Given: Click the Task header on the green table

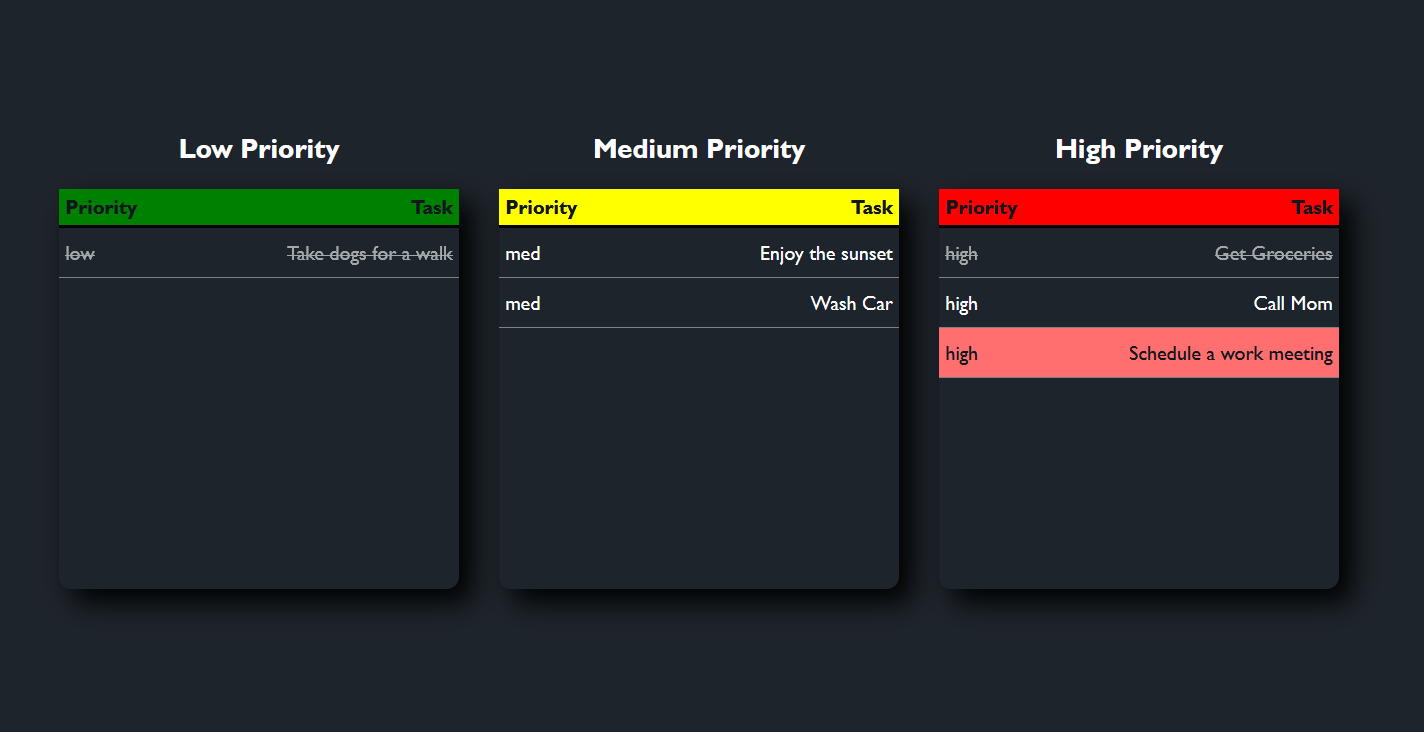Looking at the screenshot, I should (432, 207).
